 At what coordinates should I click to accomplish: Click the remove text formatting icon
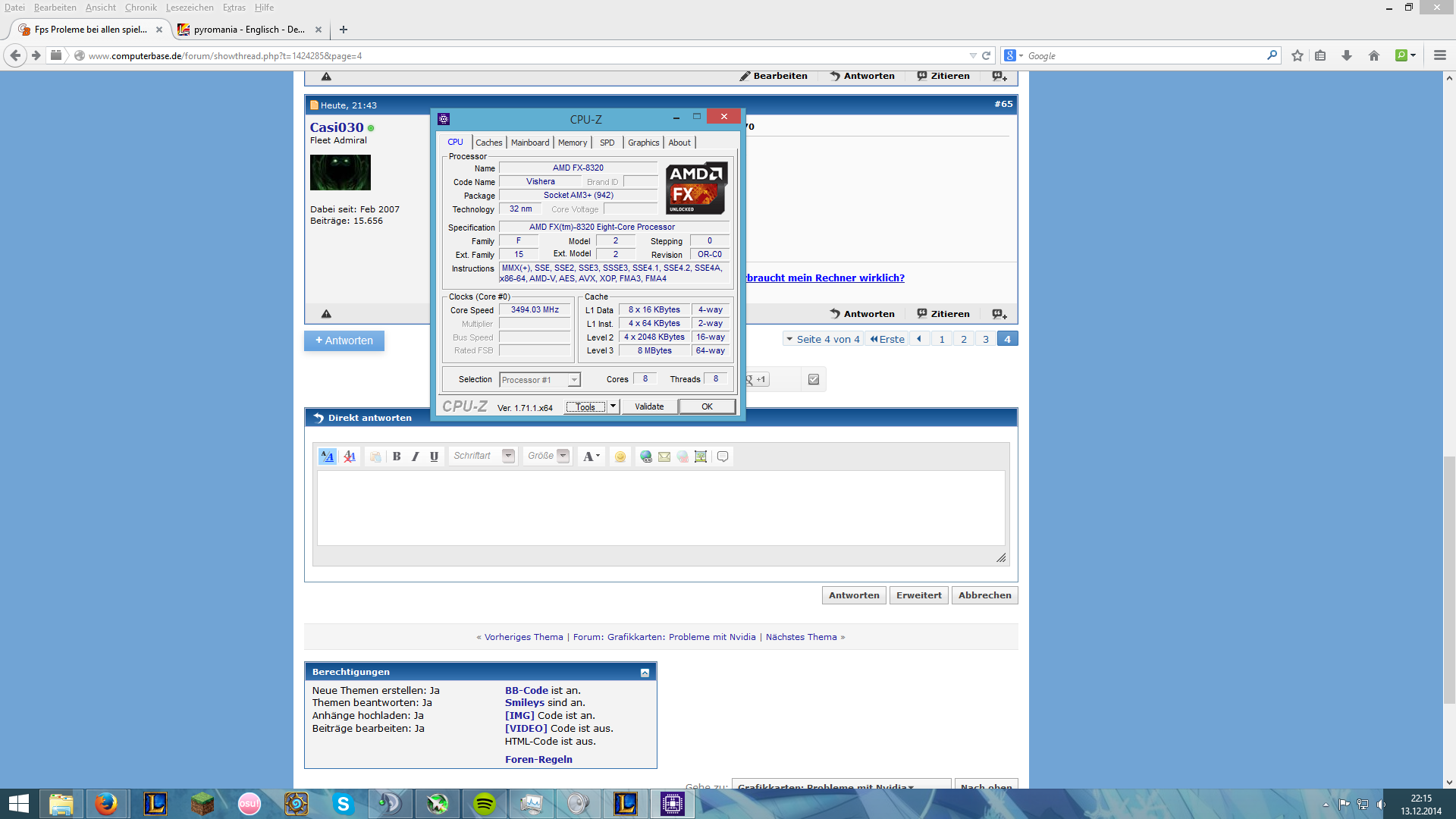point(350,457)
